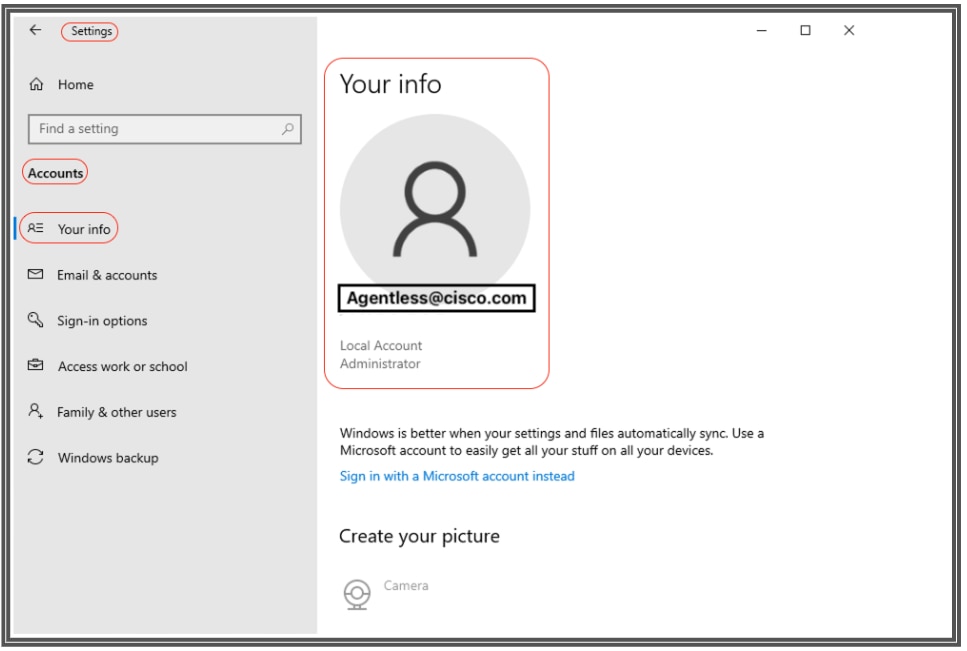Click the Your info person-card icon
Viewport: 967px width, 651px height.
(x=36, y=228)
